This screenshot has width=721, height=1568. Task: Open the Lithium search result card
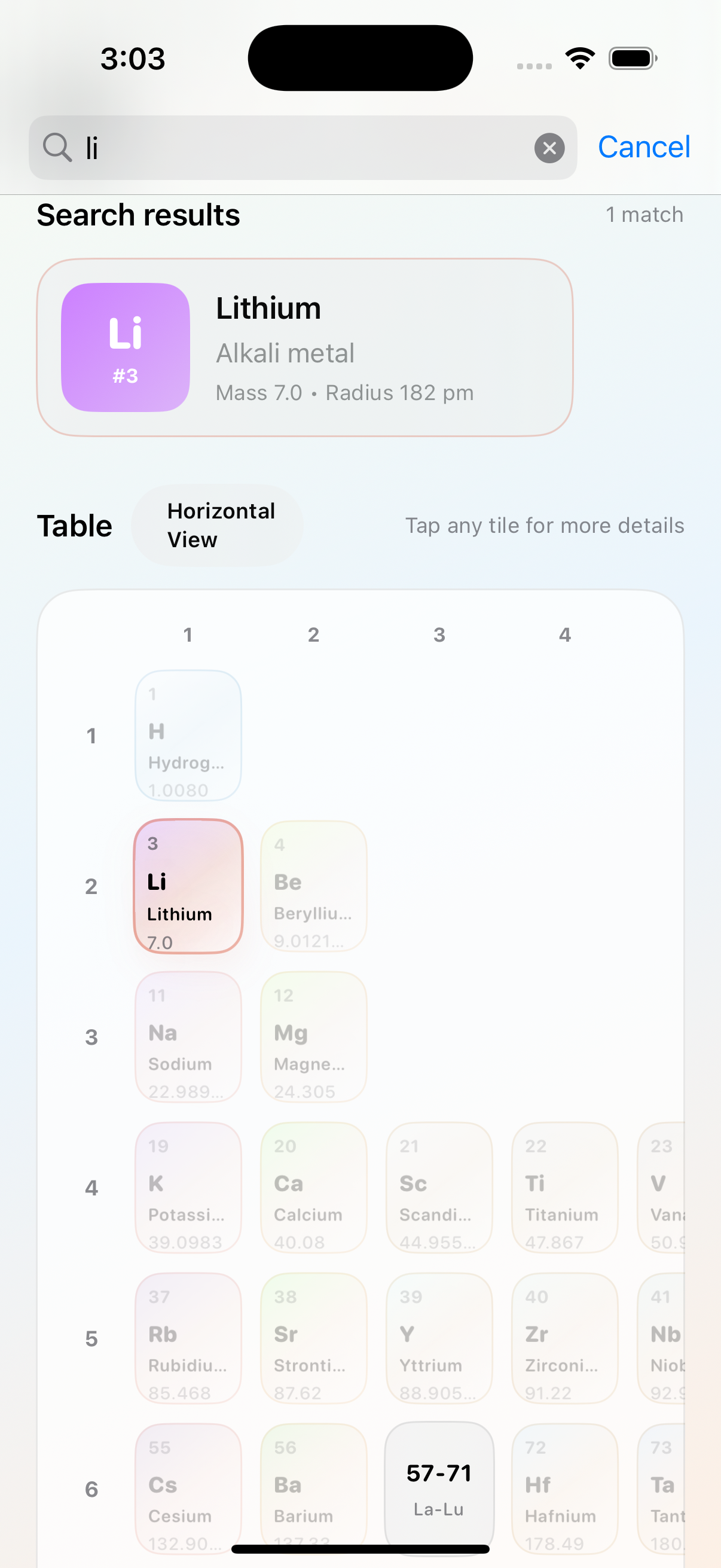click(x=305, y=347)
